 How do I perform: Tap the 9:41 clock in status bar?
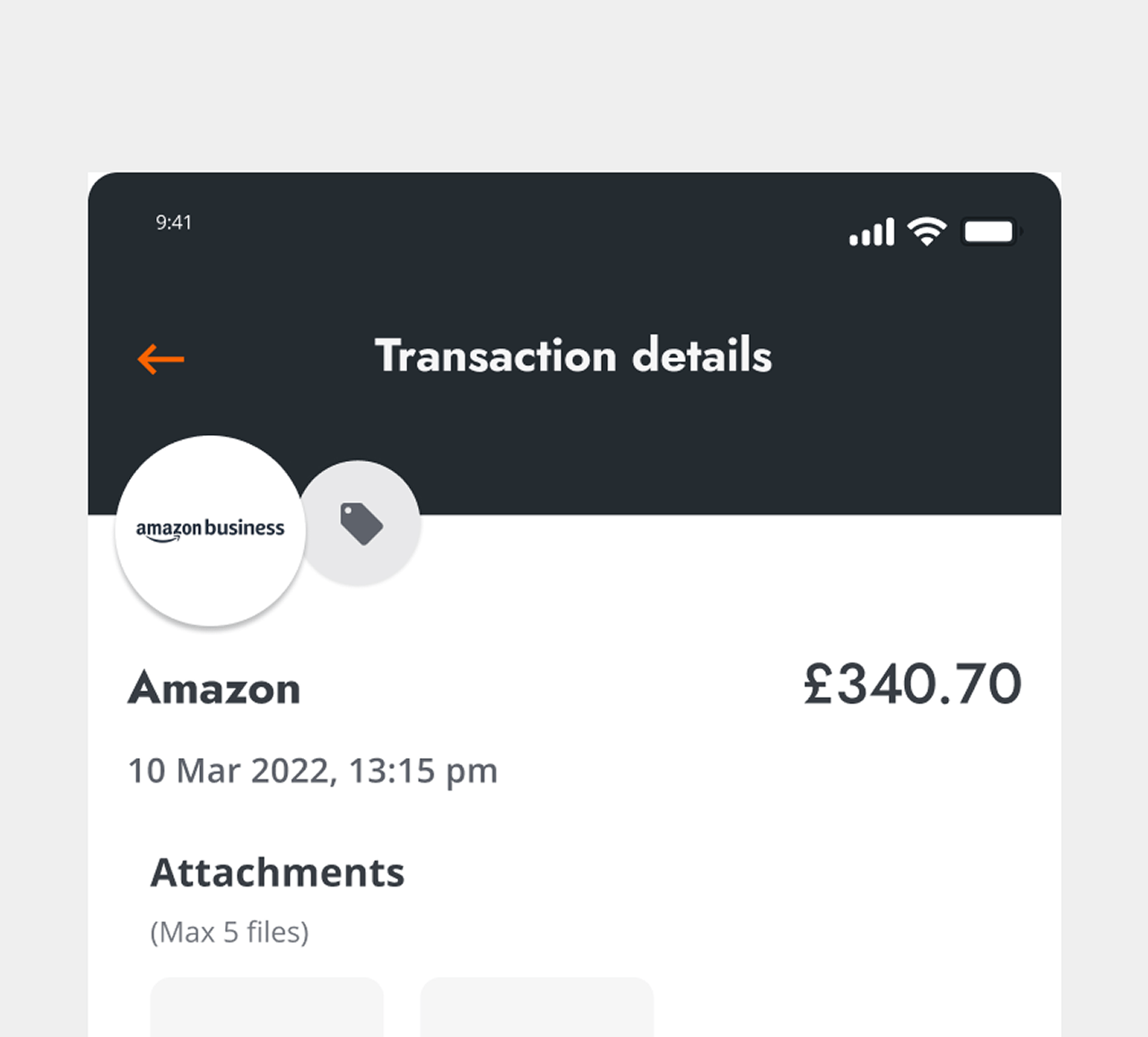coord(173,222)
